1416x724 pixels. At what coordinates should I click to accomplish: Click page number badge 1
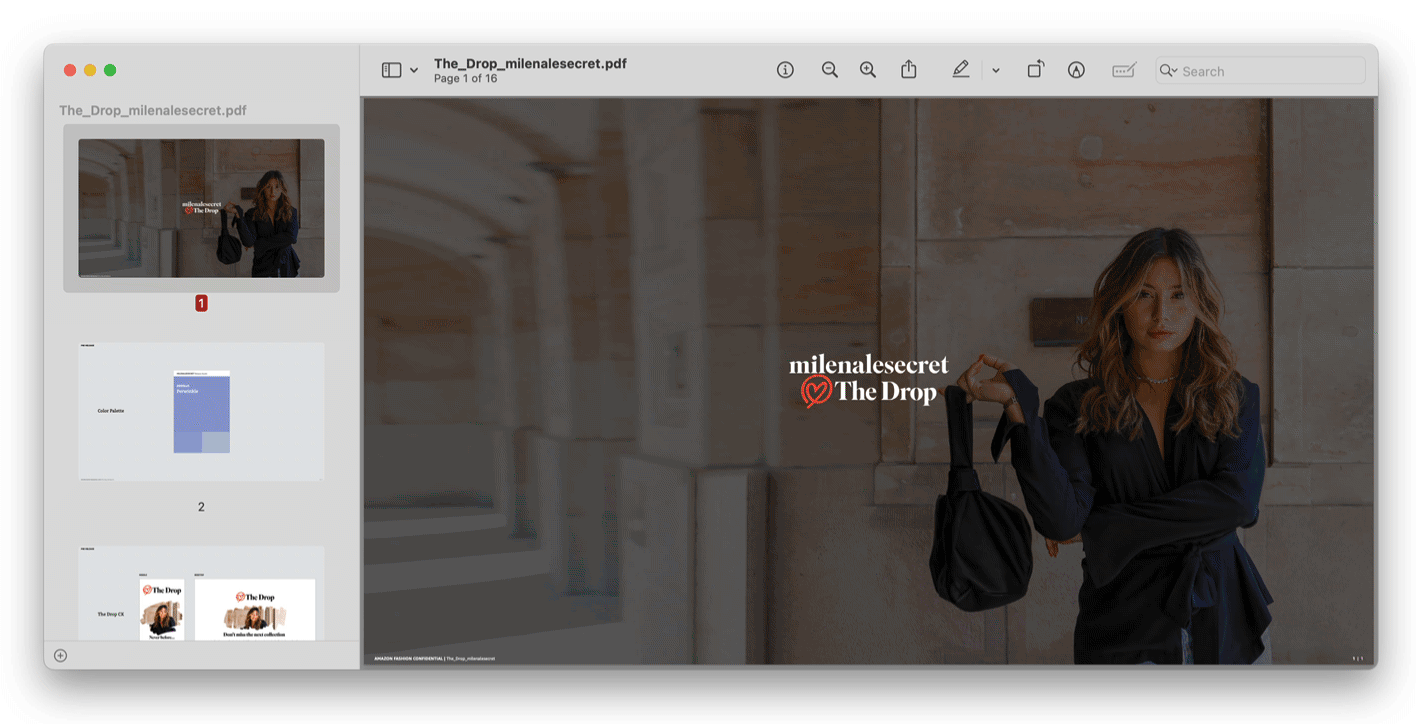pyautogui.click(x=201, y=303)
